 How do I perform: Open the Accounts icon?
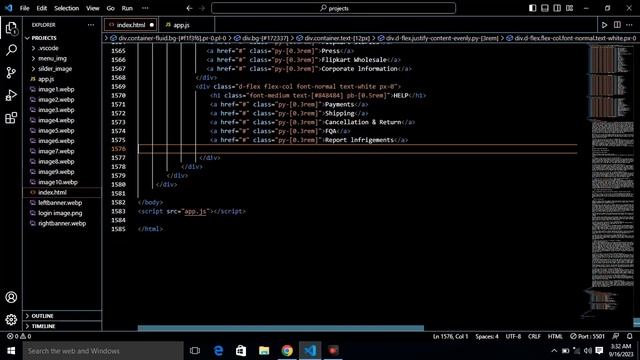click(11, 297)
